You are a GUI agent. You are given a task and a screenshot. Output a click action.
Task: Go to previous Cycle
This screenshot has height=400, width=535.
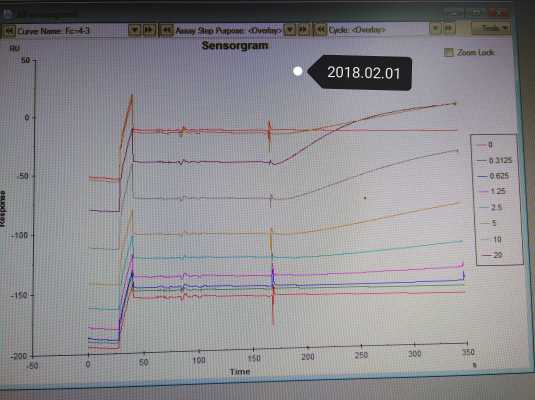320,30
